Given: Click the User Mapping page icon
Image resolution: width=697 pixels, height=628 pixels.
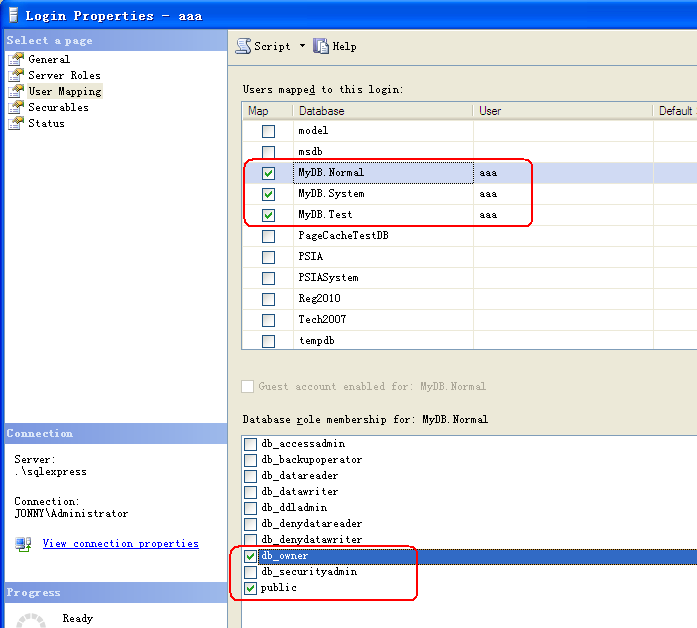Looking at the screenshot, I should coord(15,91).
